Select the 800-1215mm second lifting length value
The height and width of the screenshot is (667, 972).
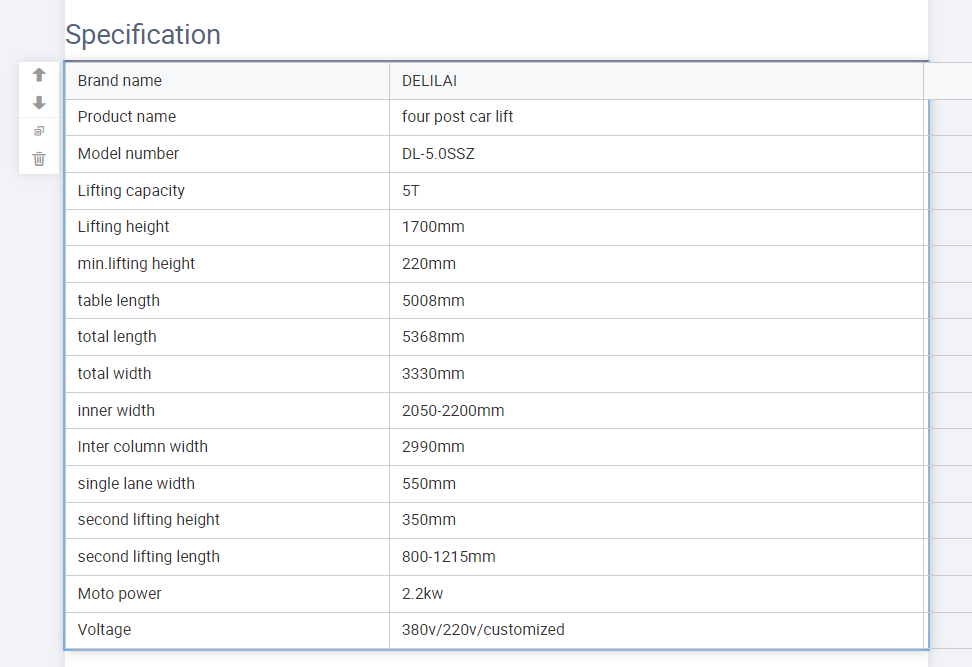coord(449,557)
